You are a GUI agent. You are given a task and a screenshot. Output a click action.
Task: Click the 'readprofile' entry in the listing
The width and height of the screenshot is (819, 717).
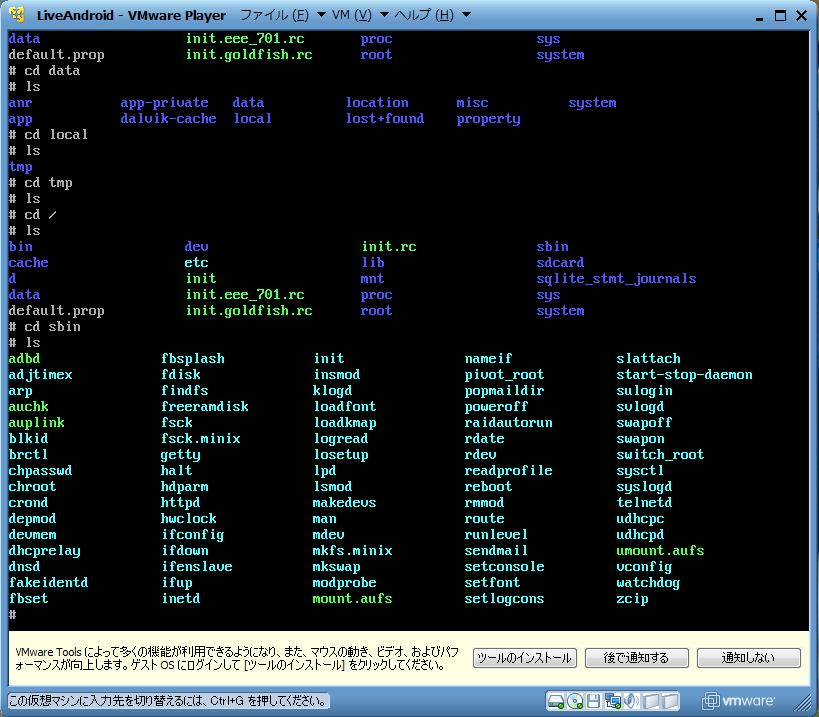(509, 471)
